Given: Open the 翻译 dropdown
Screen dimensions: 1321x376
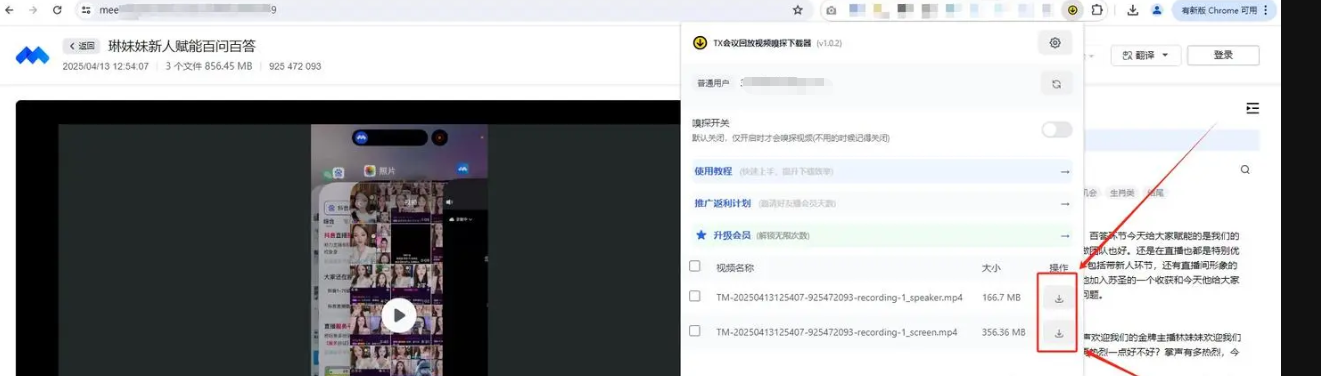Looking at the screenshot, I should 1145,55.
